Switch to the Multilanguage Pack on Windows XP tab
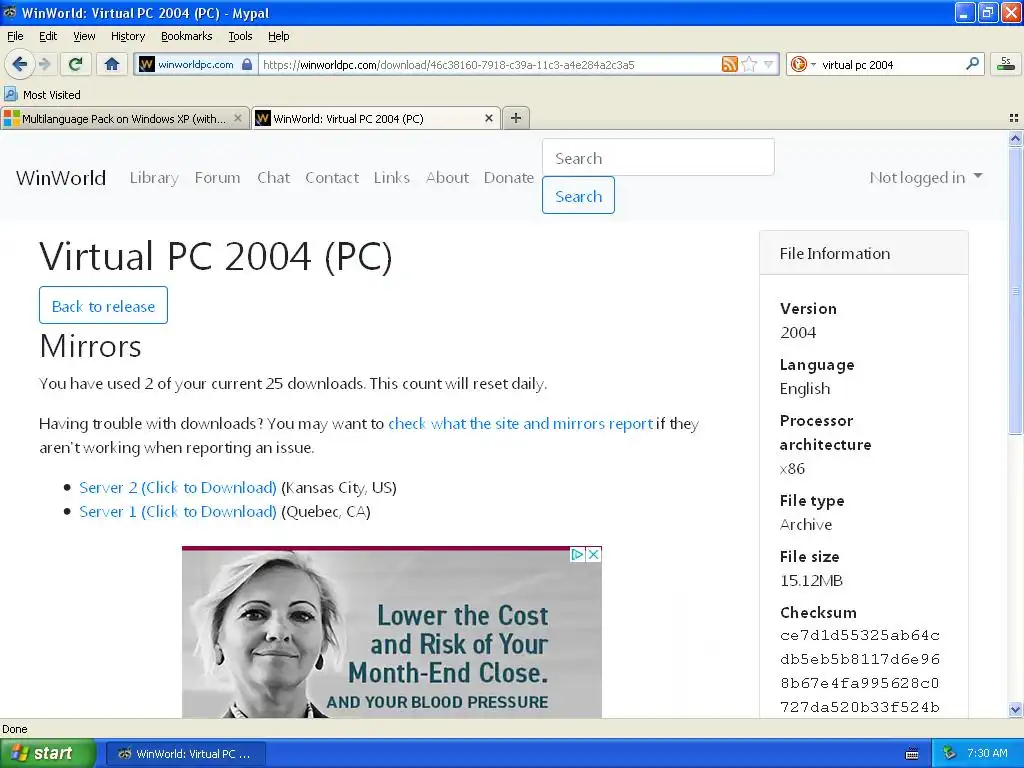The height and width of the screenshot is (768, 1024). click(125, 118)
